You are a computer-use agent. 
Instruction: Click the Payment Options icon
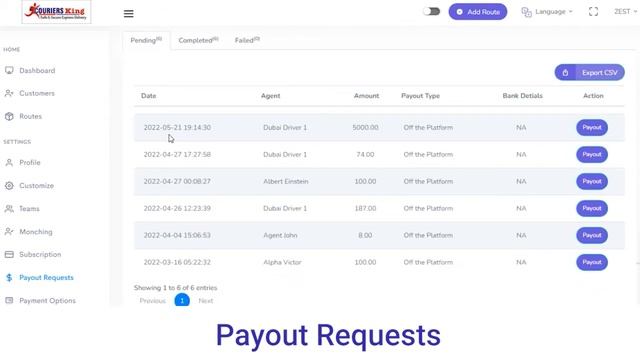9,300
